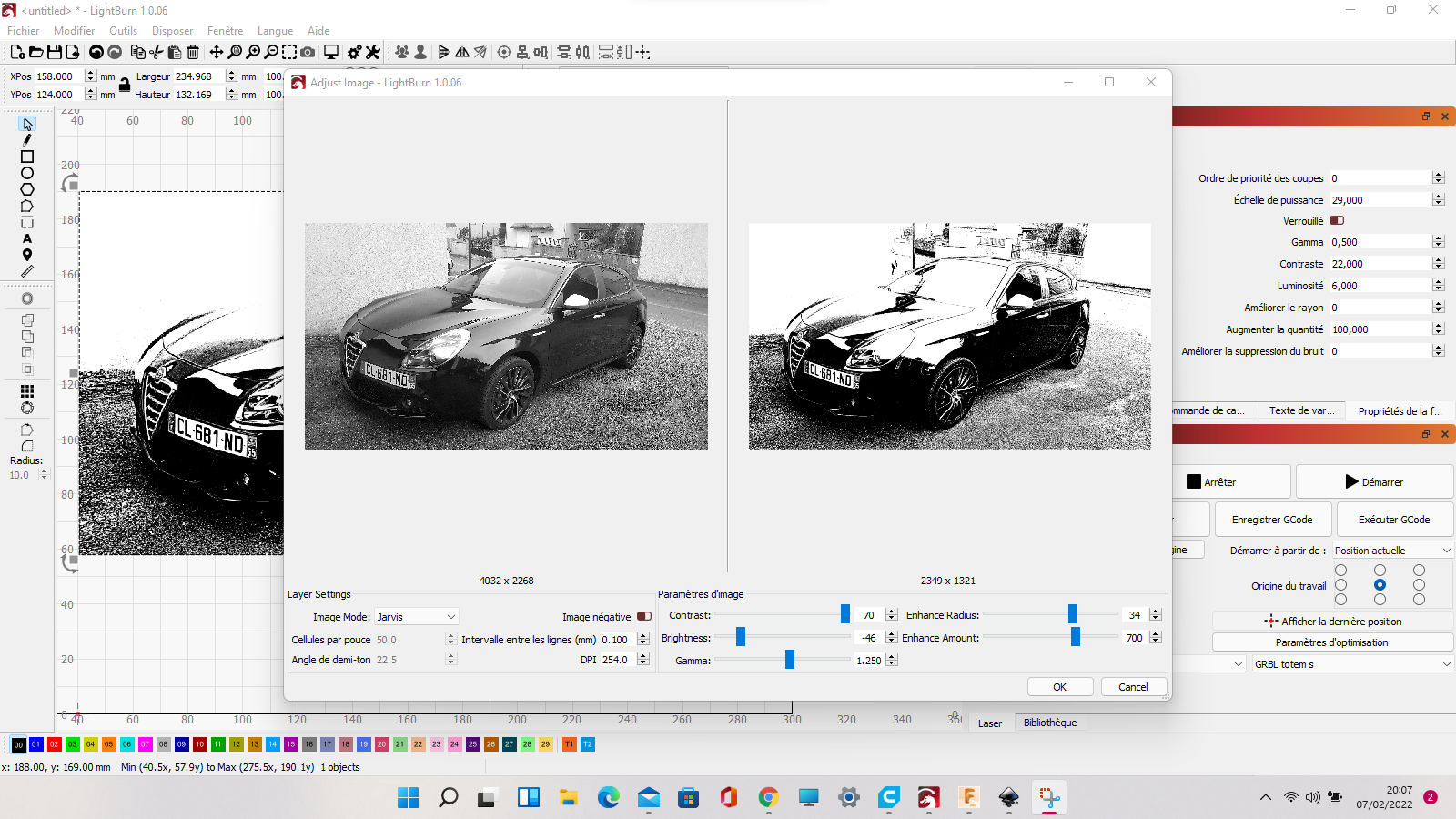Select the Polygon hexagon tool
Image resolution: width=1456 pixels, height=819 pixels.
pos(27,189)
